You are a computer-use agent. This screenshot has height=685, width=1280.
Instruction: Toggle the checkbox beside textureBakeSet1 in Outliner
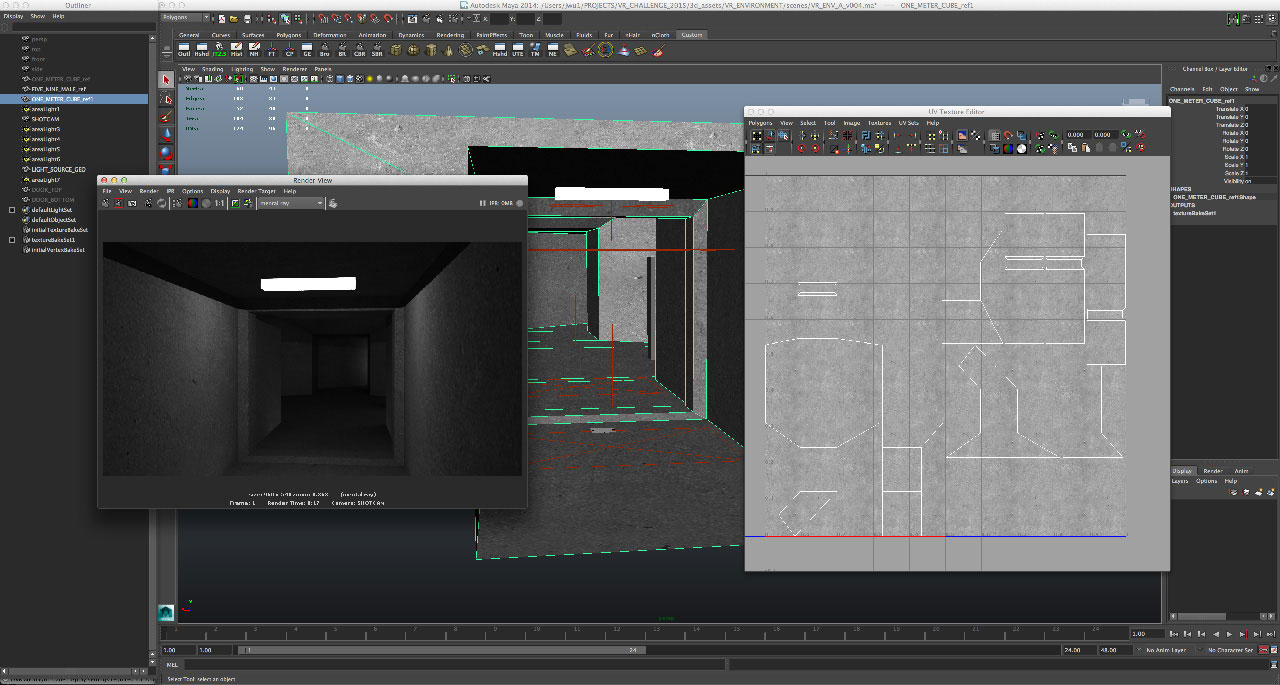[12, 240]
